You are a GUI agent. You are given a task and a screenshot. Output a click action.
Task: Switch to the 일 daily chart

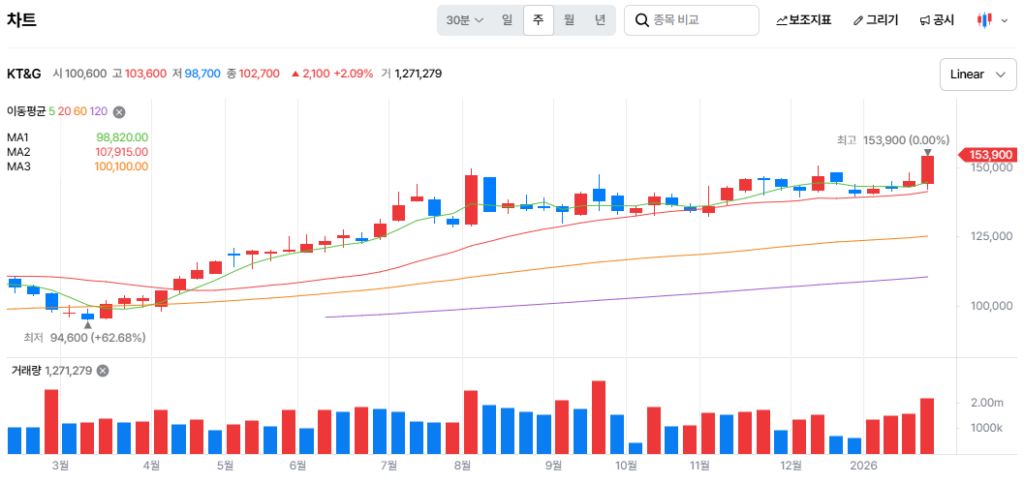[x=507, y=20]
